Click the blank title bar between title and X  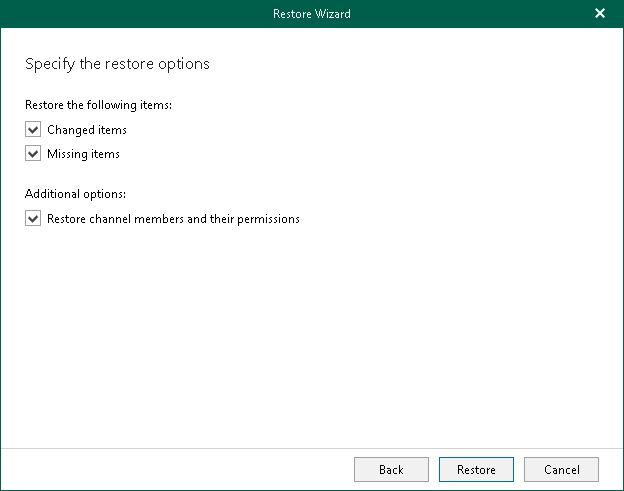pos(470,14)
